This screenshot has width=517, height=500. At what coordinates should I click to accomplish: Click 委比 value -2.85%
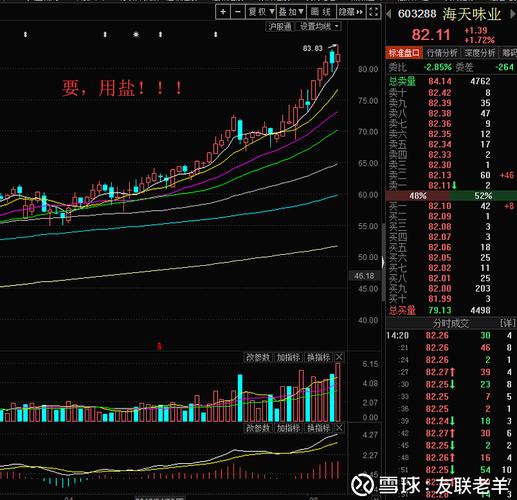[x=437, y=67]
